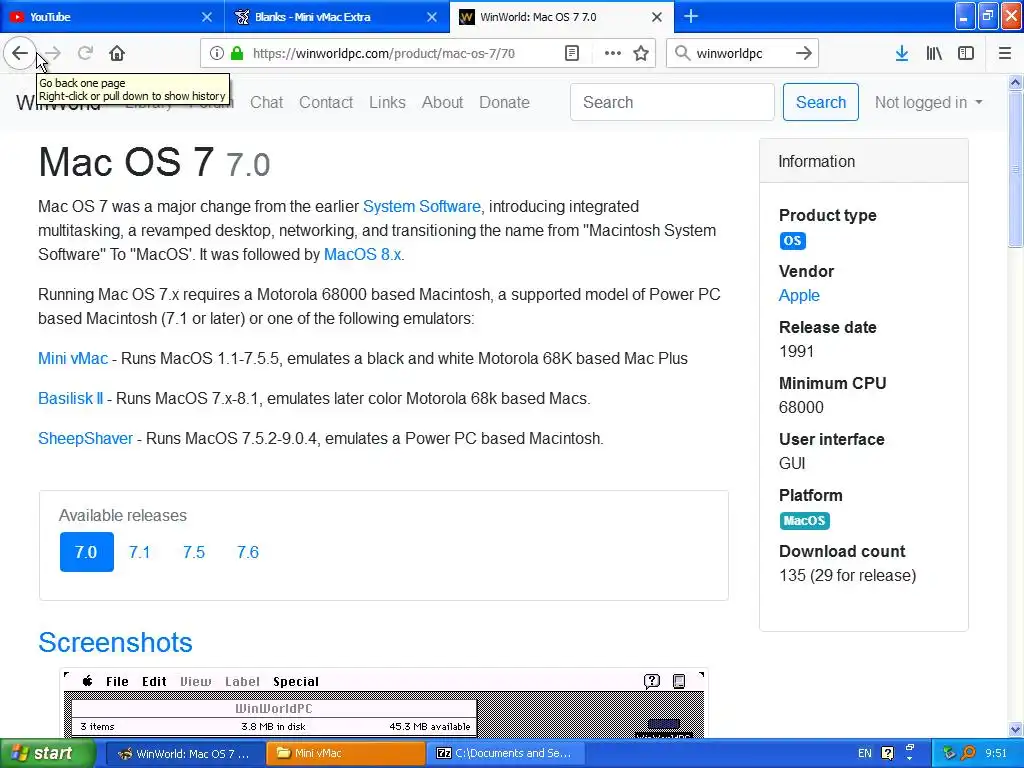Click the 9:51 system clock
The width and height of the screenshot is (1024, 768).
[996, 753]
